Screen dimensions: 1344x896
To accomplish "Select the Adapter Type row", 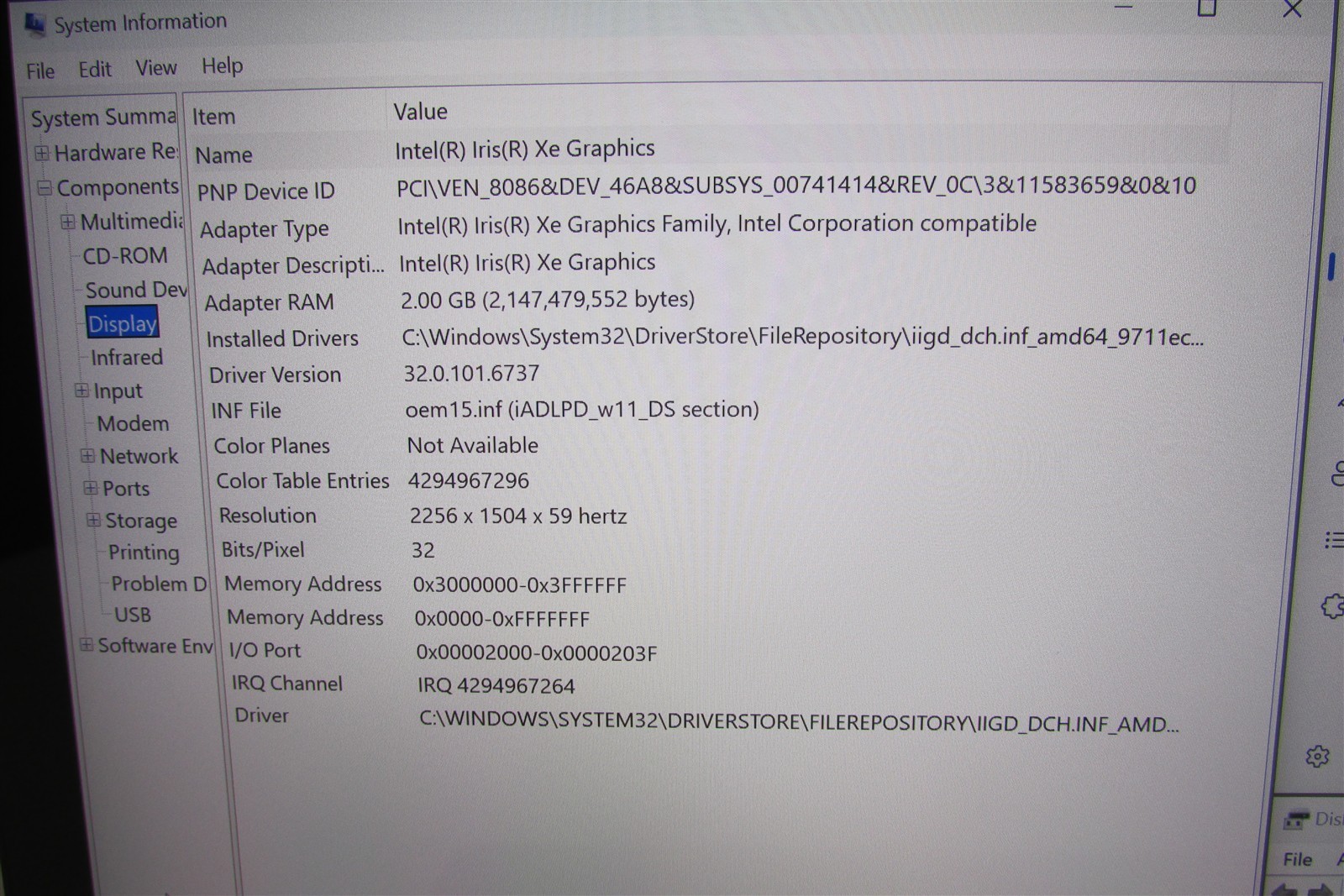I will [x=617, y=225].
